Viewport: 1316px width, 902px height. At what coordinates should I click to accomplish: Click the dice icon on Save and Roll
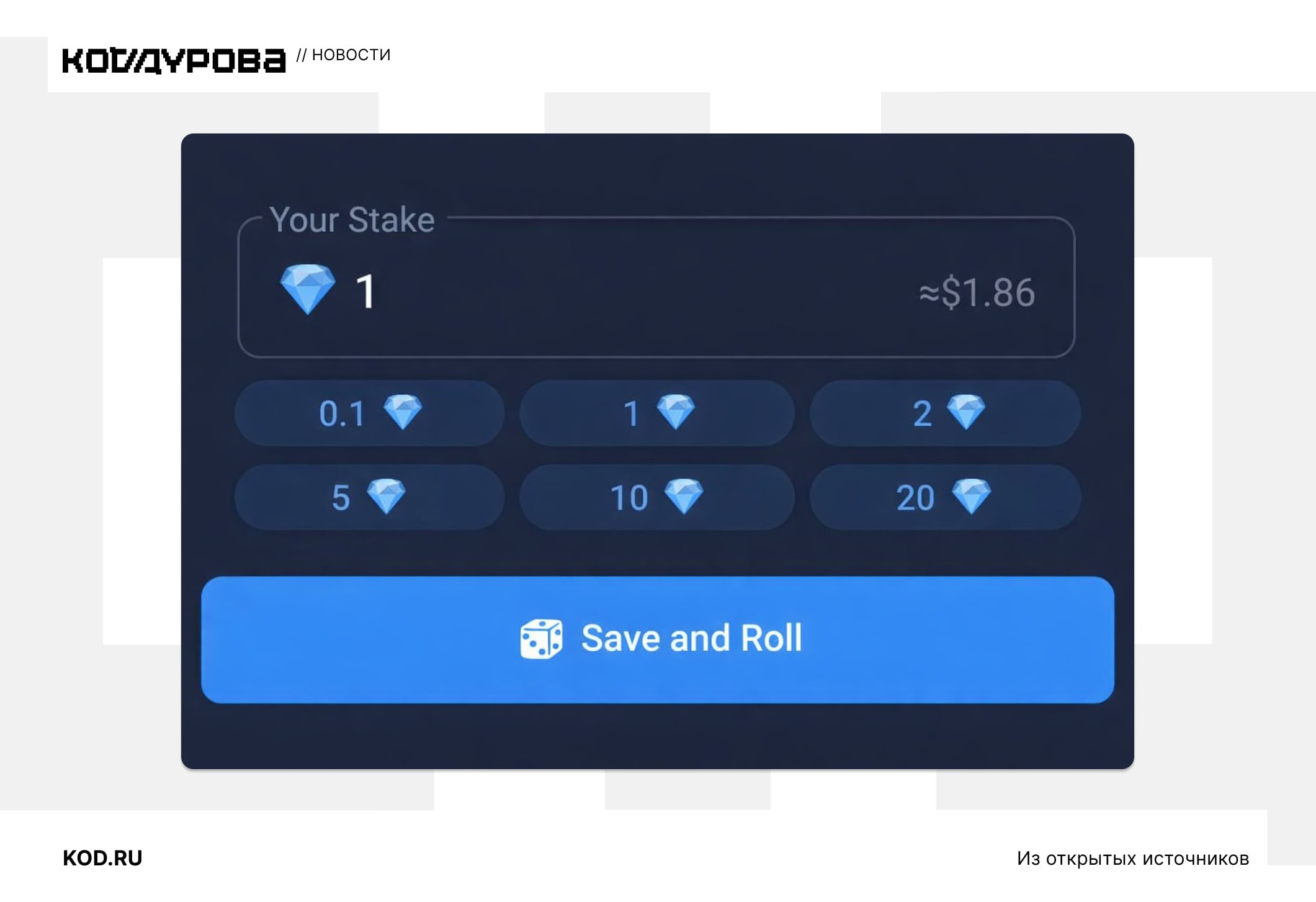click(541, 639)
